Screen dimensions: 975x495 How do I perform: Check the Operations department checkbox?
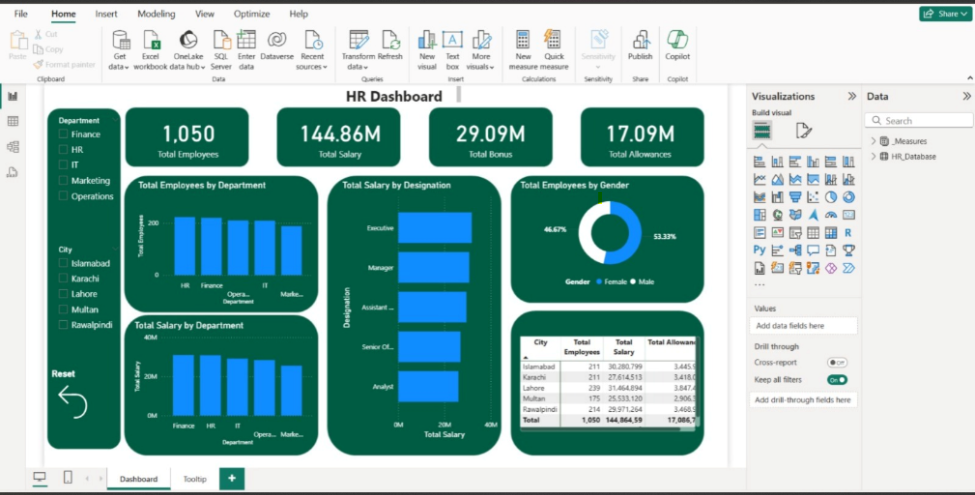point(63,196)
